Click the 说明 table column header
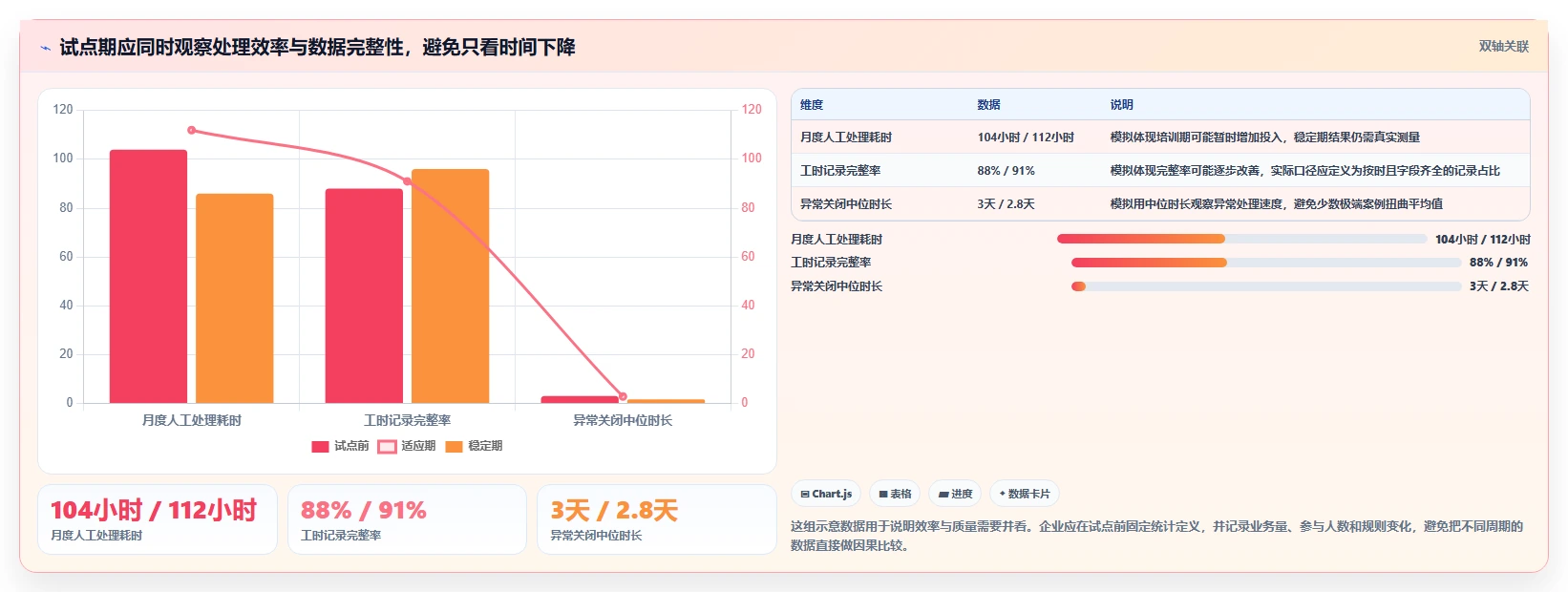 coord(1121,105)
